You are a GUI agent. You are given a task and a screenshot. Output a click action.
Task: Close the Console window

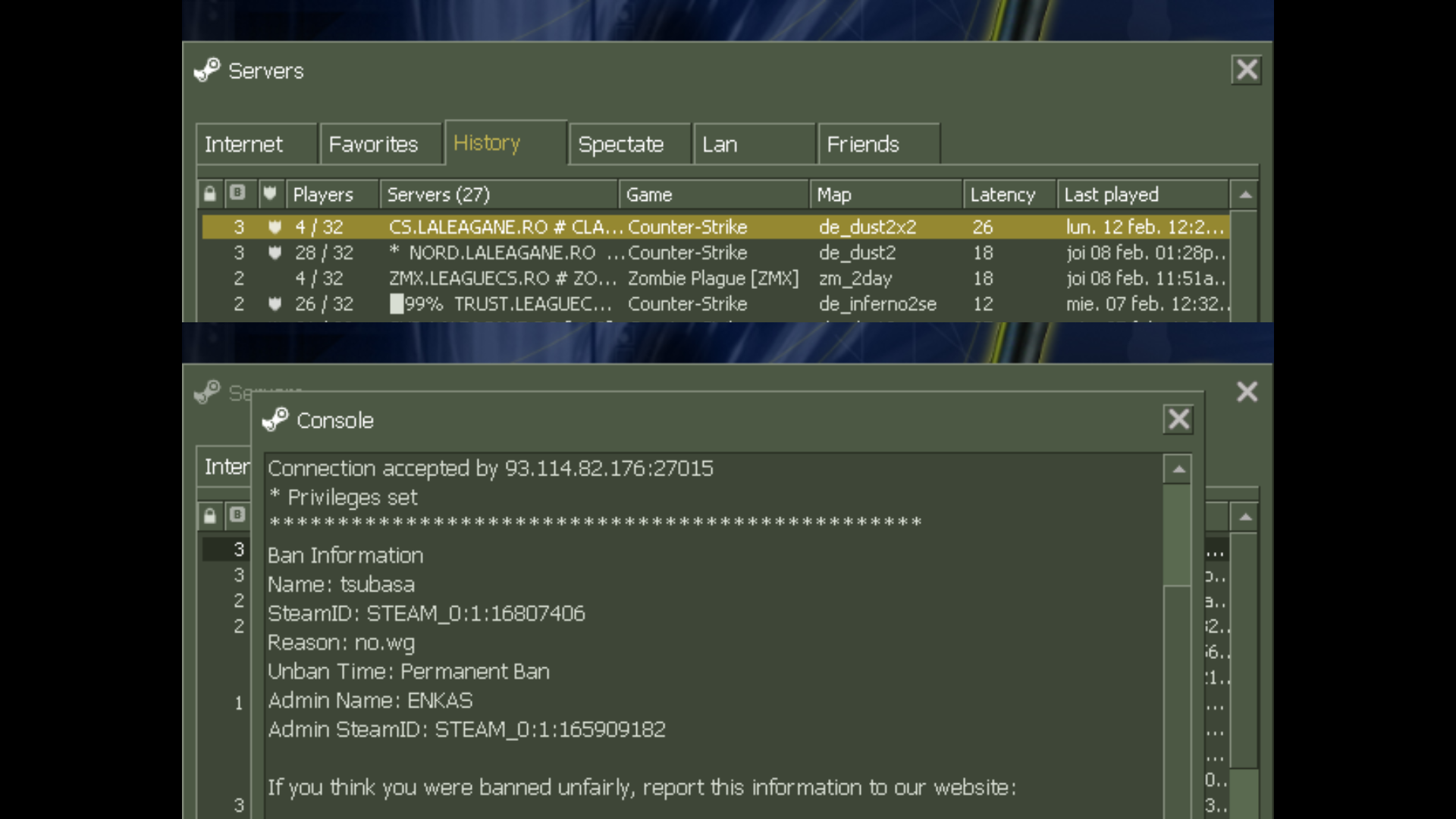pos(1178,419)
